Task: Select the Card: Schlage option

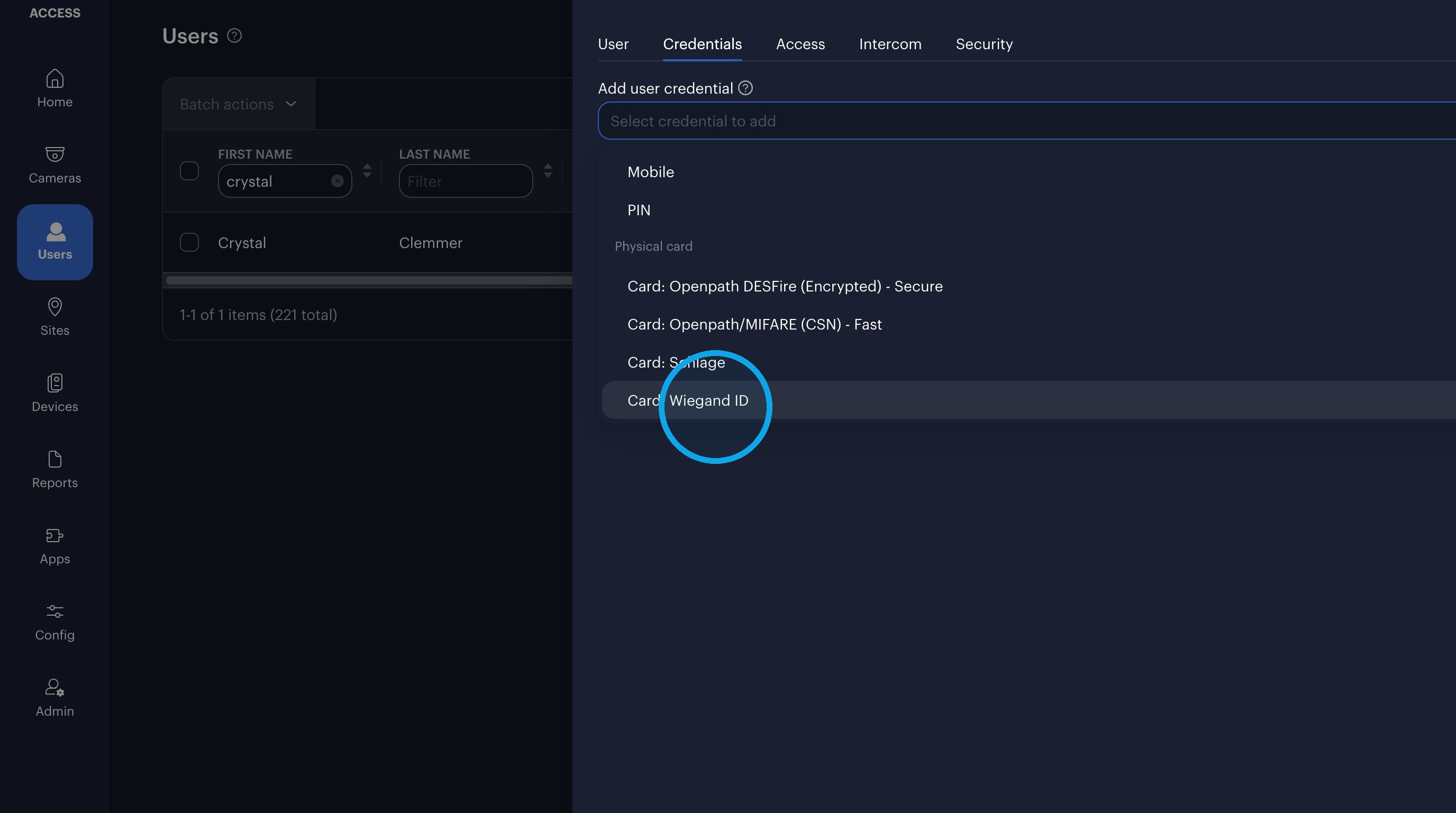Action: tap(1029, 362)
